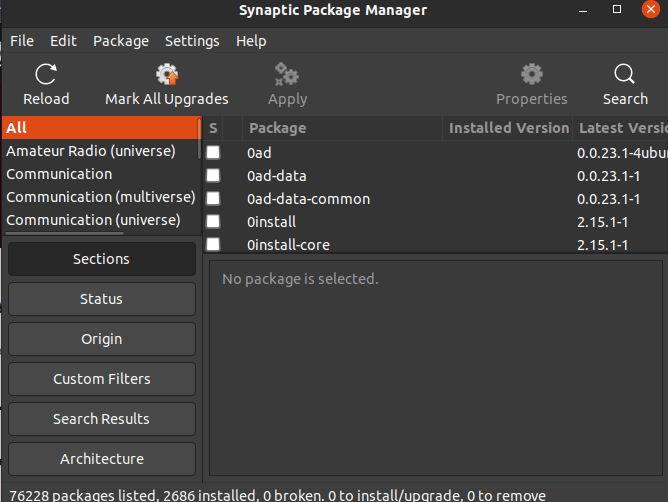Maximize the Synaptic Package Manager window
Image resolution: width=668 pixels, height=502 pixels.
616,9
